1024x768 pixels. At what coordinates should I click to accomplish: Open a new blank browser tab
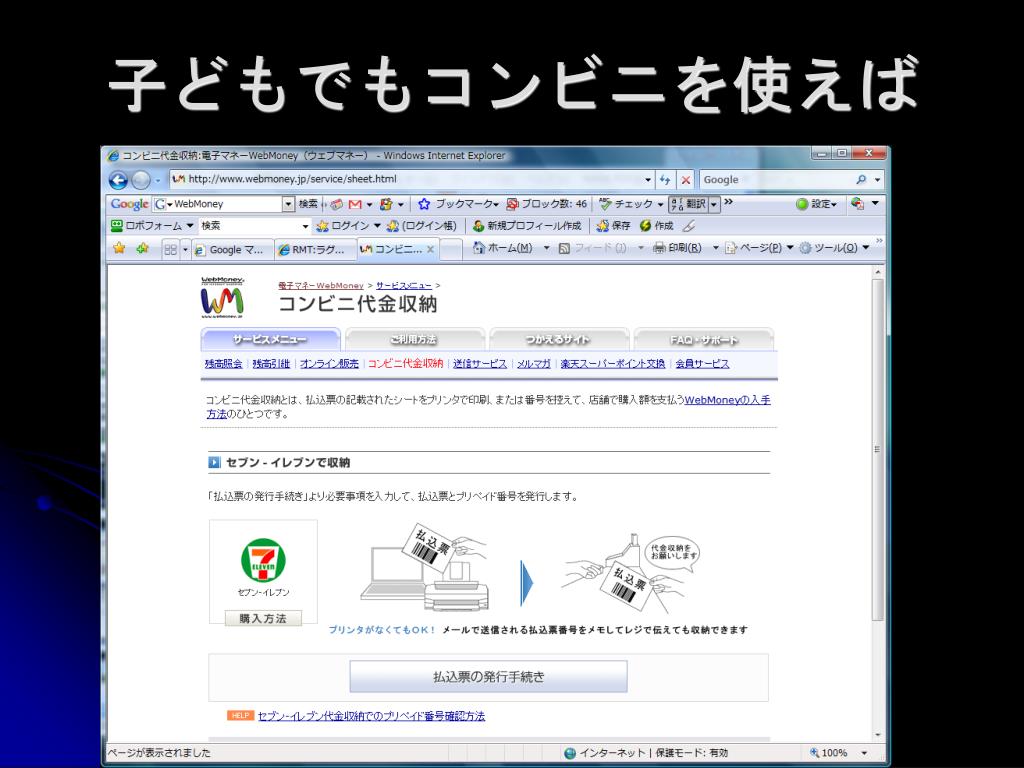pos(451,249)
